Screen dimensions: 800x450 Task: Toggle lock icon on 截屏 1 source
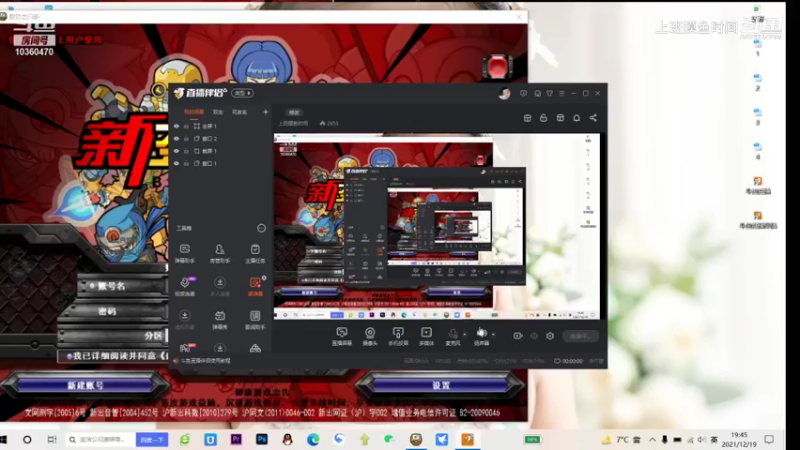[x=187, y=151]
